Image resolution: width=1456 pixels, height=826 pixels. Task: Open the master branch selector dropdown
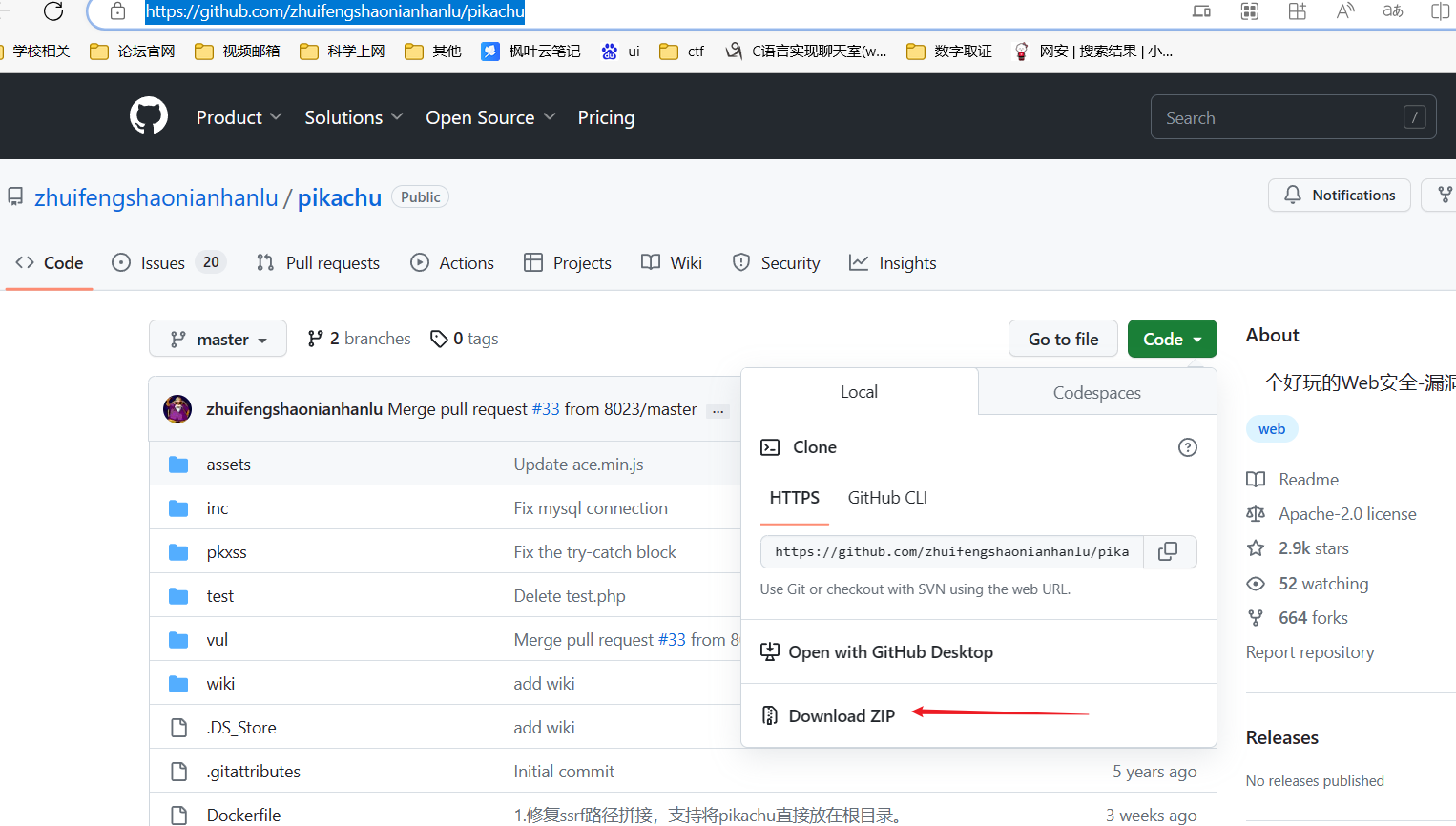[x=218, y=339]
